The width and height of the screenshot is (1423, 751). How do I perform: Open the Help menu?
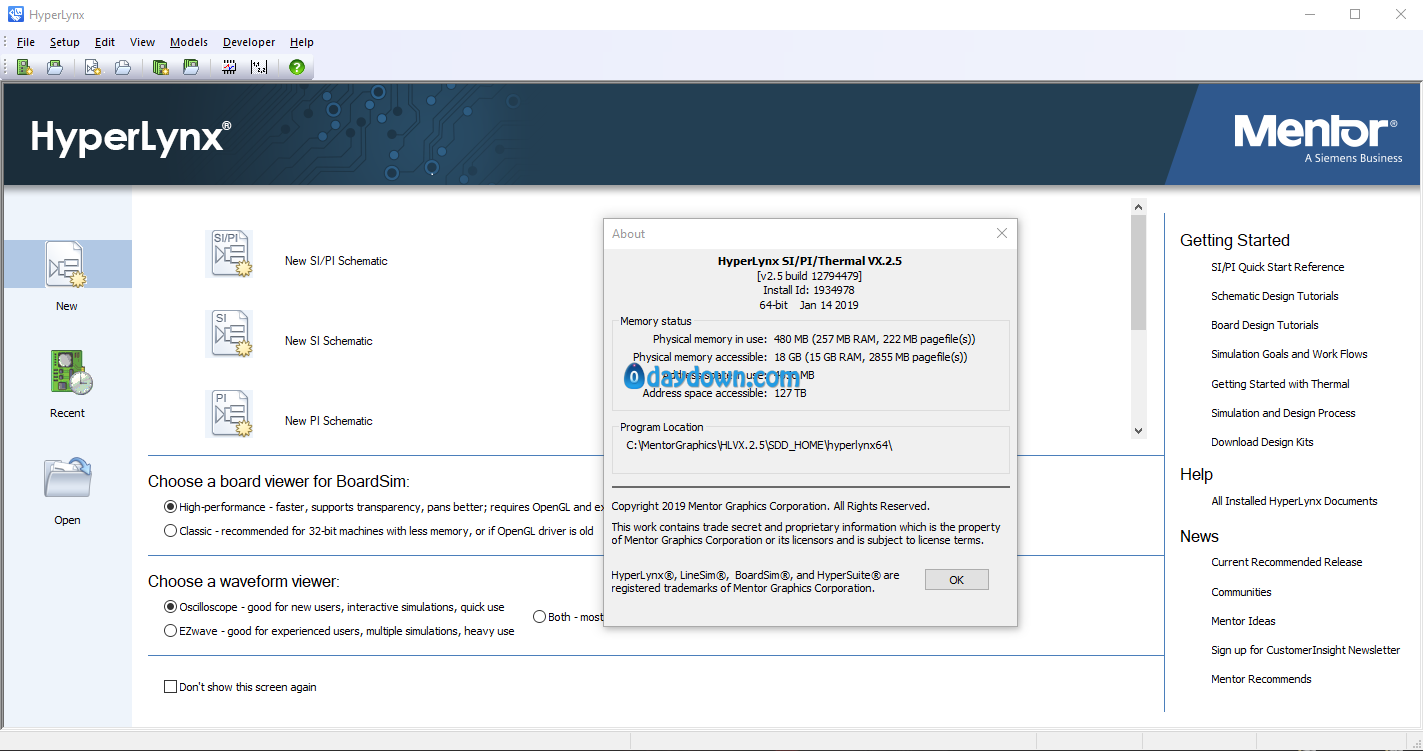pyautogui.click(x=302, y=42)
